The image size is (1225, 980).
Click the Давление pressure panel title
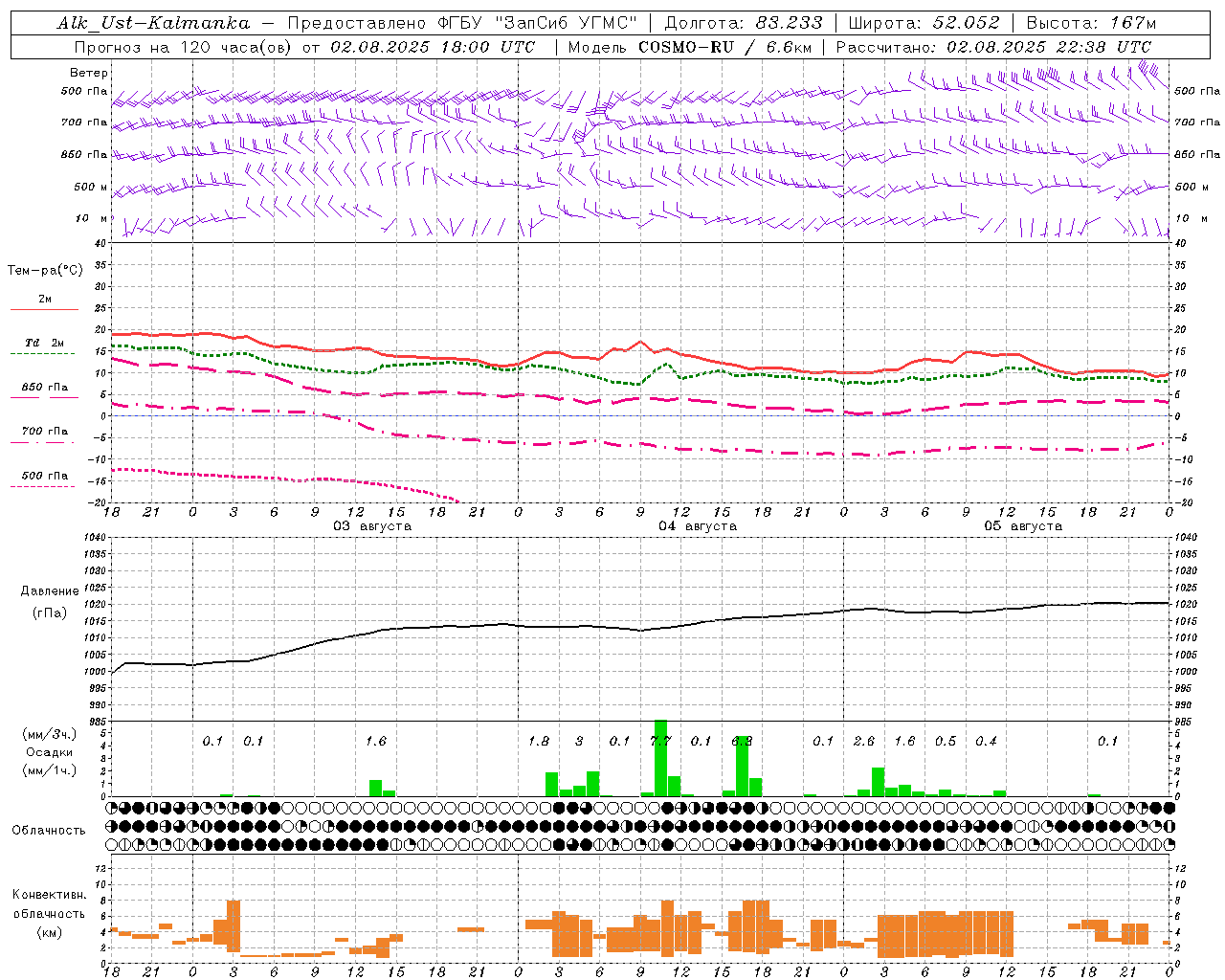click(x=50, y=591)
